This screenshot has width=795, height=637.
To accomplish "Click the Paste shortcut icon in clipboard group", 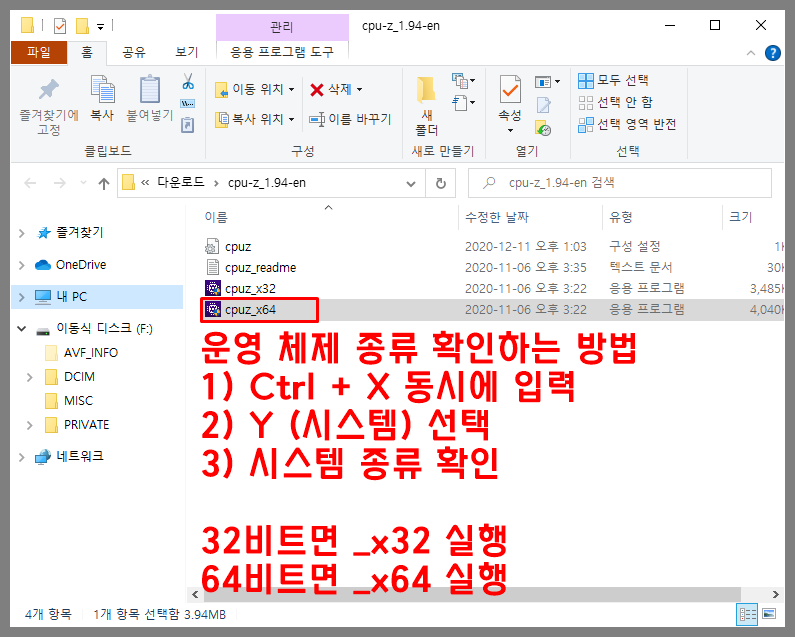I will (x=188, y=125).
